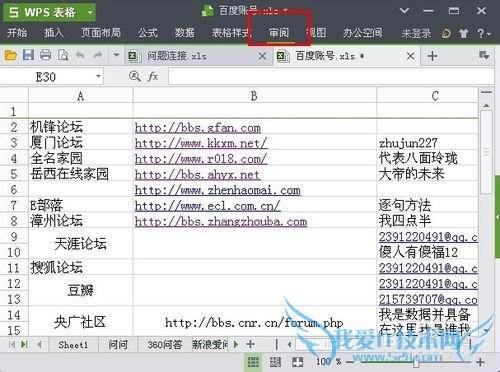
Task: Open the 审阅 ribbon tab
Action: point(279,33)
